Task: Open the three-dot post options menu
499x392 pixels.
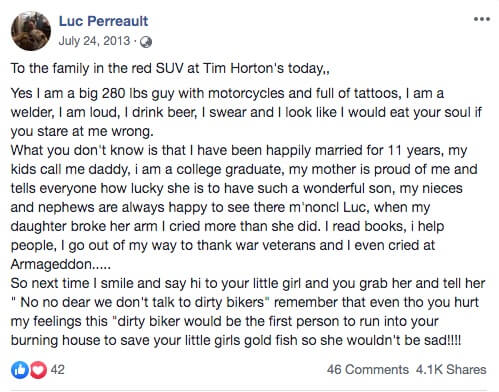Action: tap(482, 19)
